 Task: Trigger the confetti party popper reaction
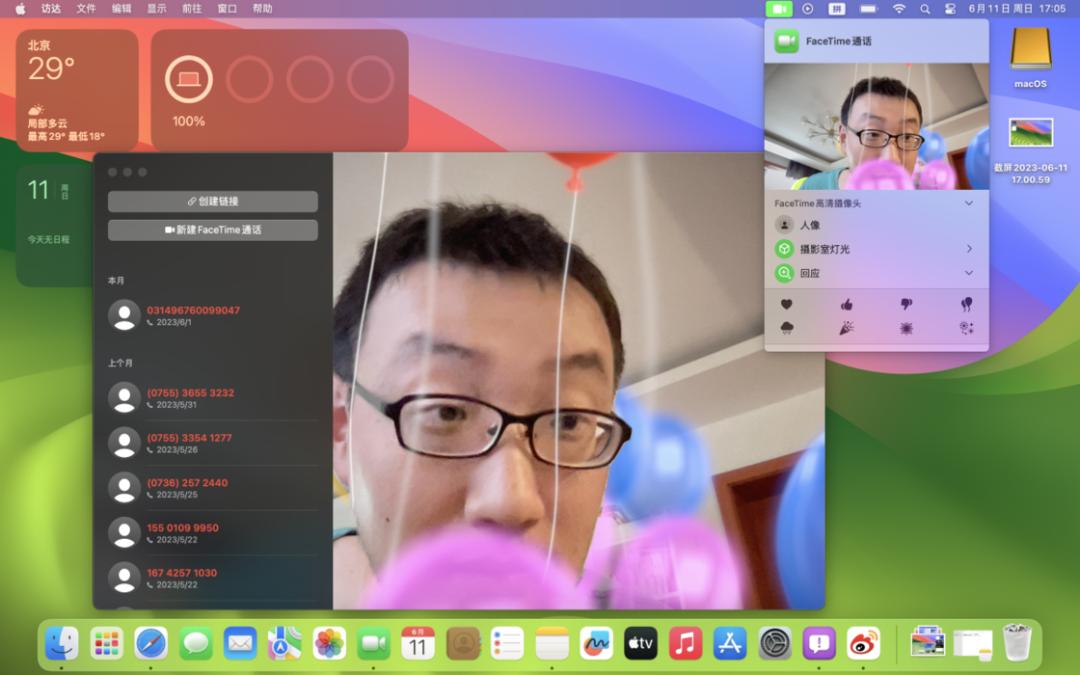pos(847,329)
